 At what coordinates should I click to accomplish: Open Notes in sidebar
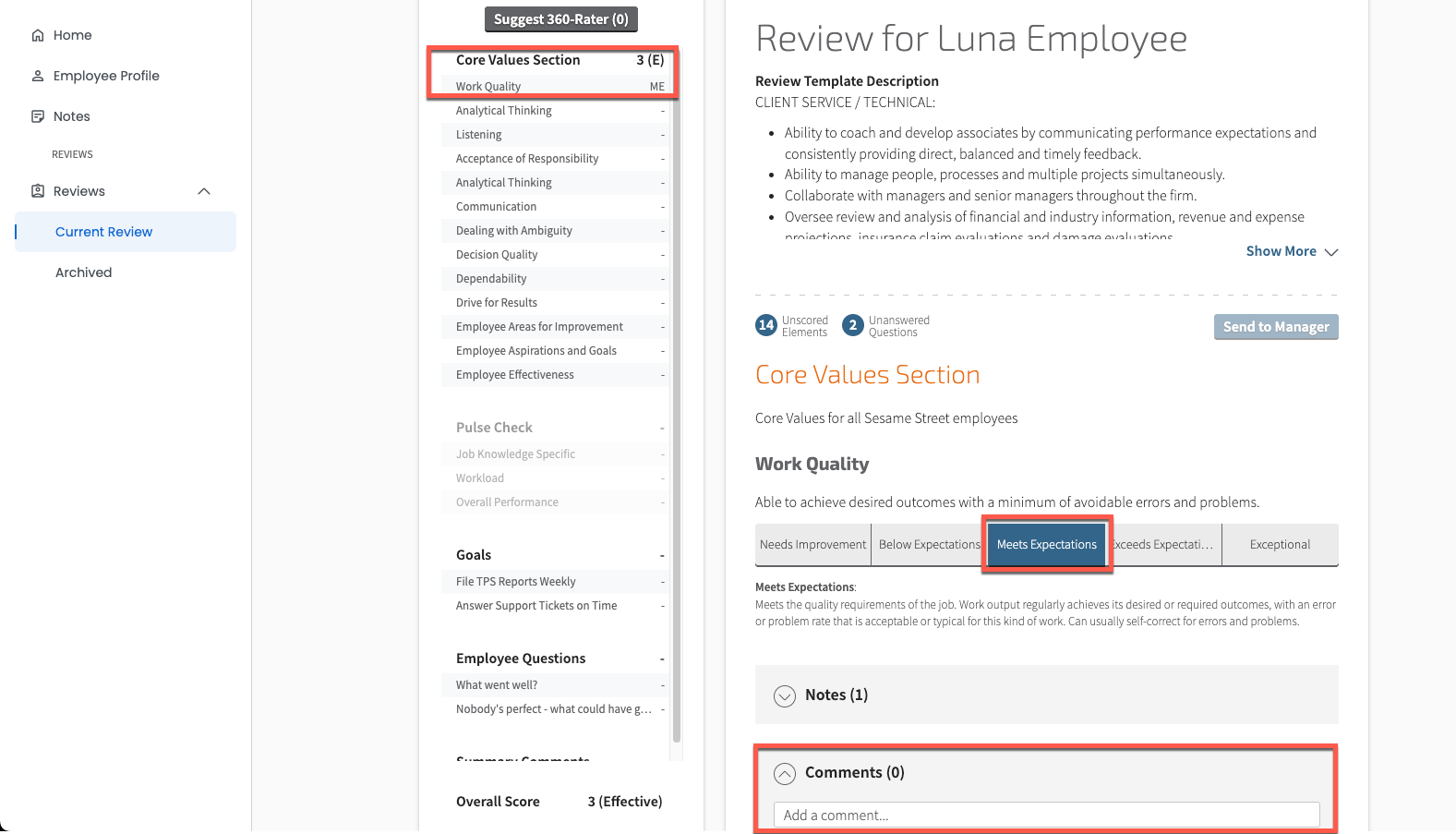pyautogui.click(x=72, y=116)
